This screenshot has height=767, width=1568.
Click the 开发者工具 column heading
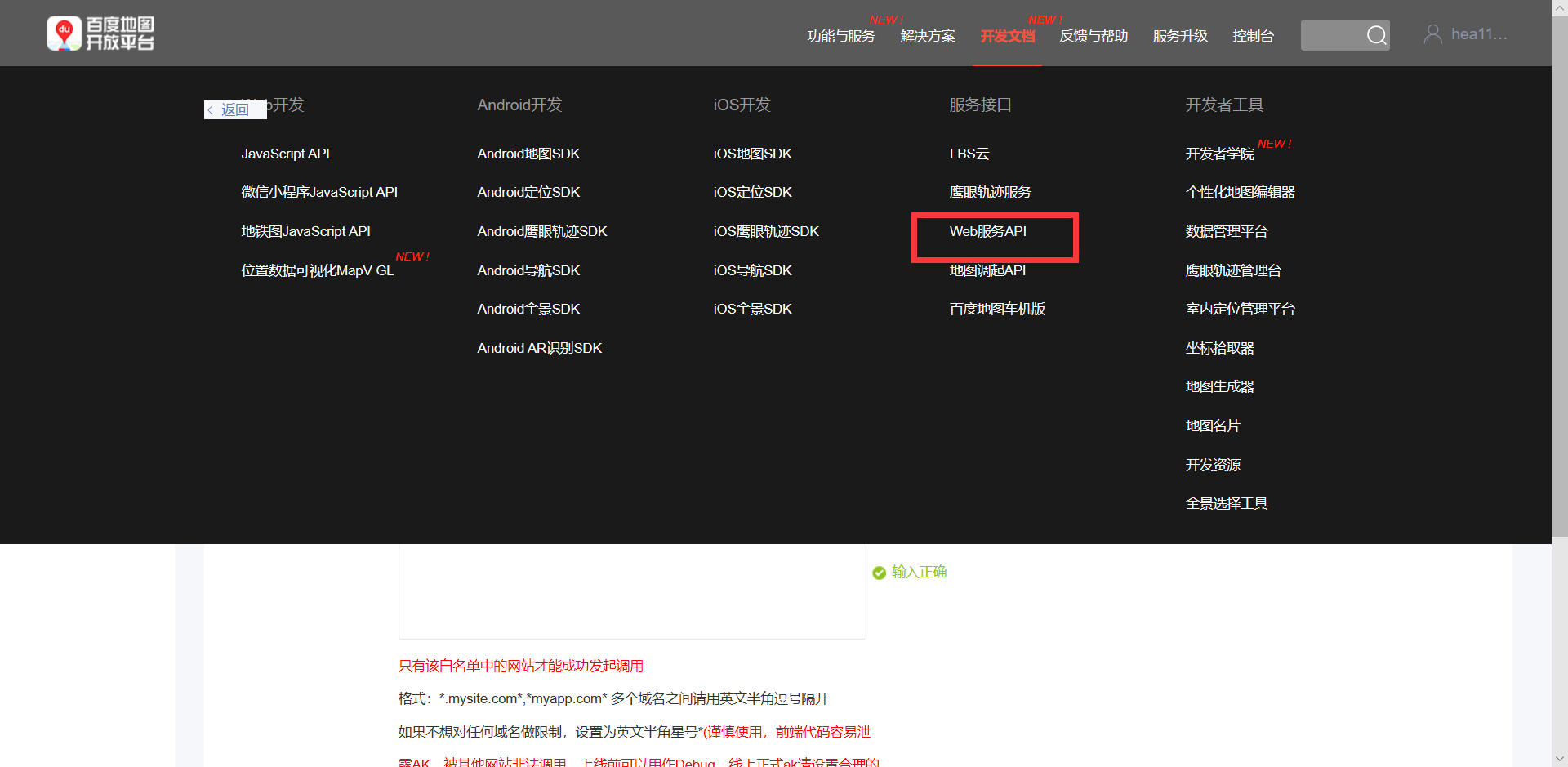(1224, 105)
